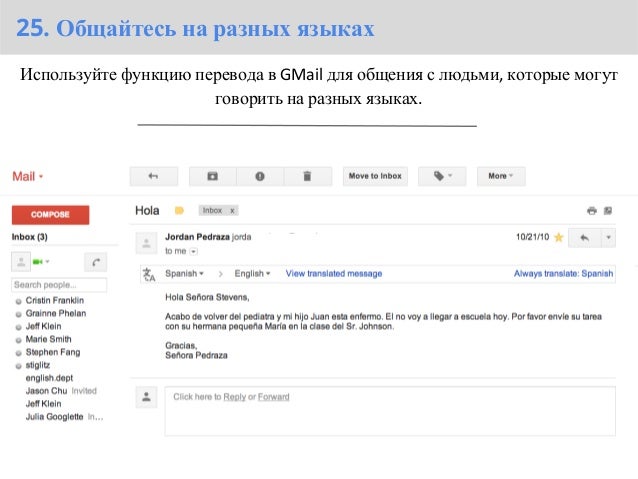
Task: Open the message in a new window
Action: coord(608,210)
